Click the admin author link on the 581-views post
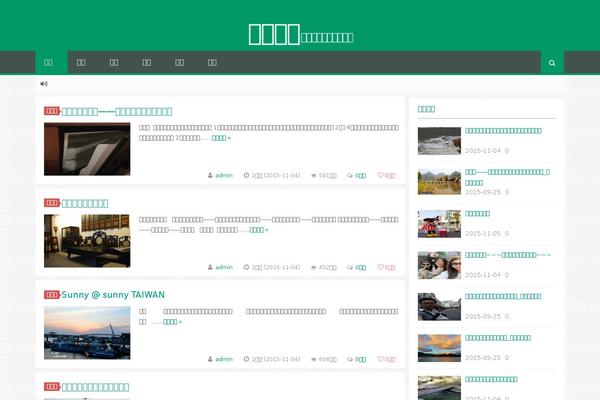The image size is (600, 400). point(224,175)
